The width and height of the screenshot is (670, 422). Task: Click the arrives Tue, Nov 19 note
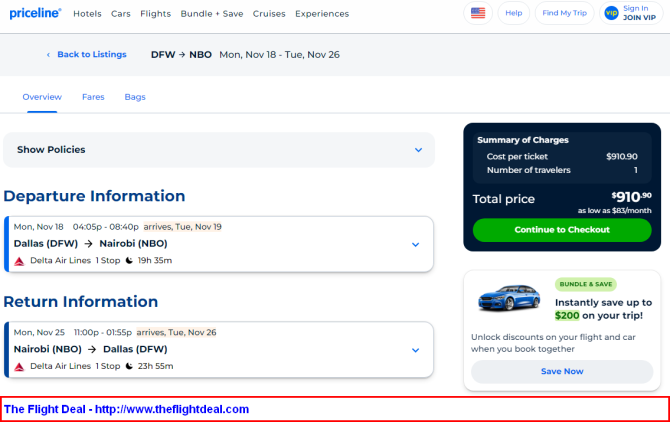tap(182, 227)
